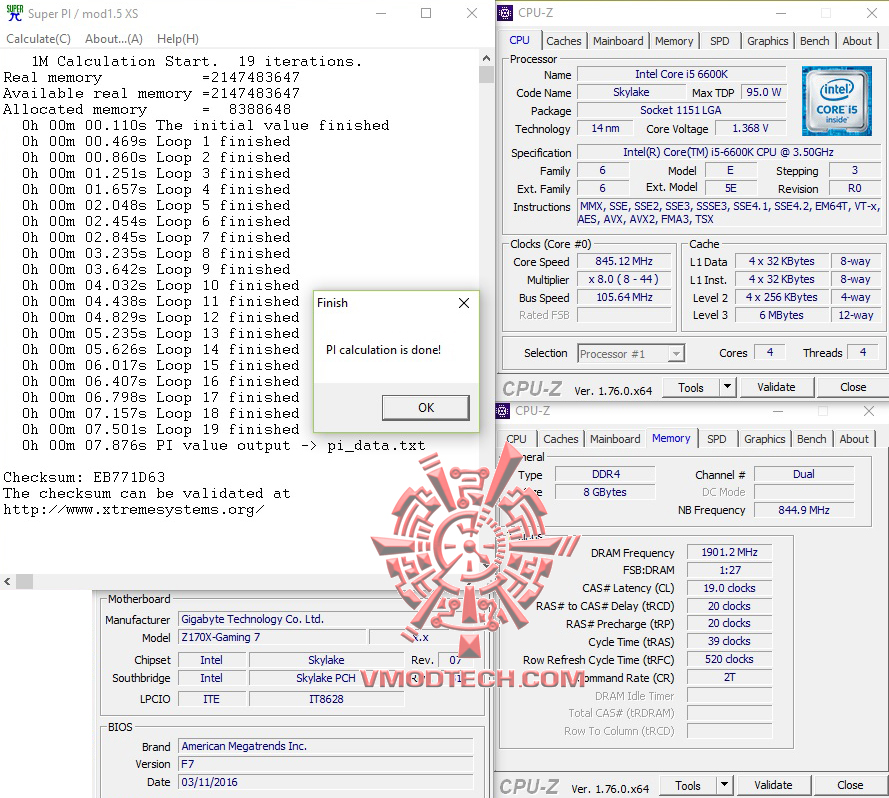Click OK in the Finish dialog
This screenshot has width=889, height=798.
coord(426,408)
